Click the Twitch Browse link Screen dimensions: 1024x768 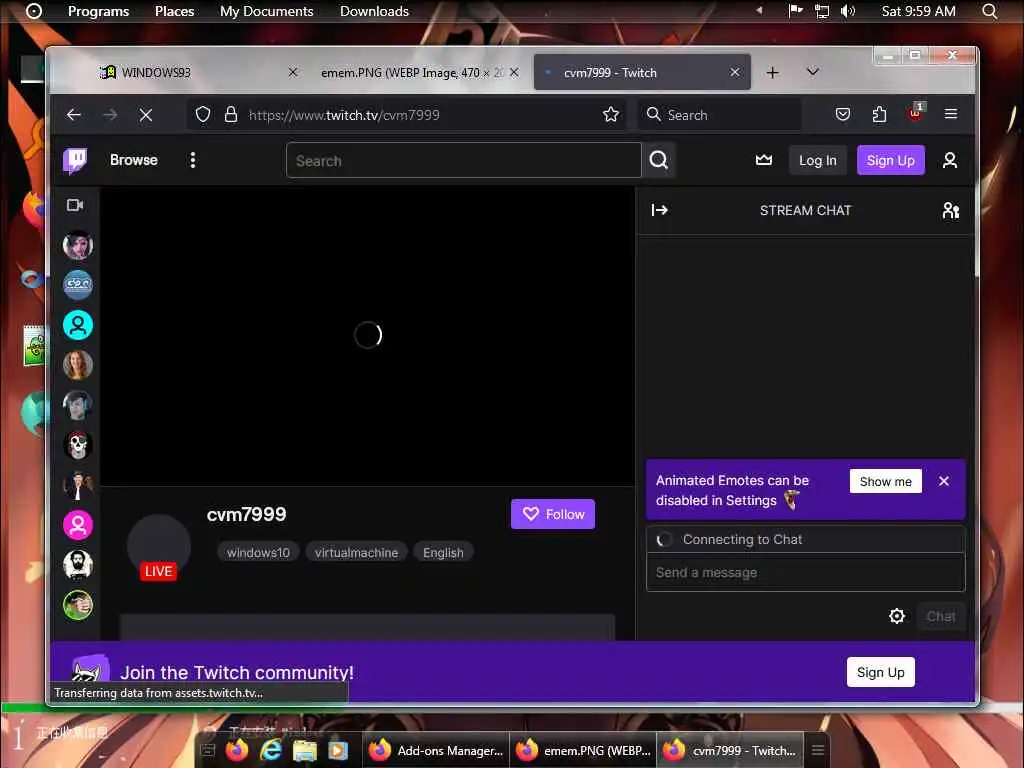[134, 160]
